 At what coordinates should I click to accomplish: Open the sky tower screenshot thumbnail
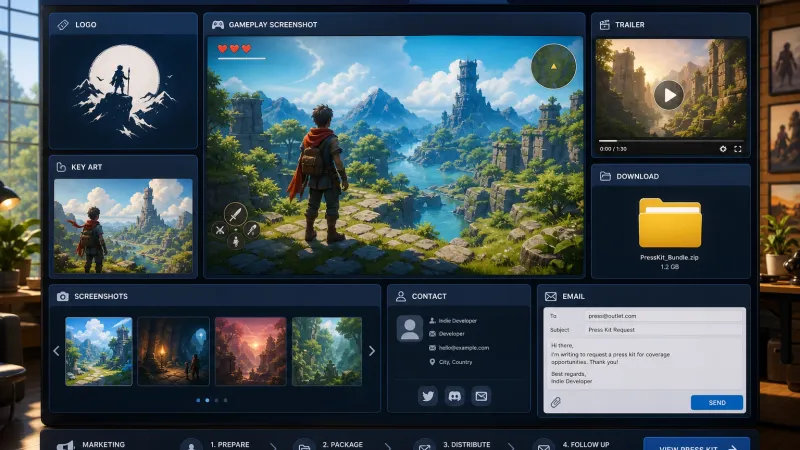click(99, 351)
